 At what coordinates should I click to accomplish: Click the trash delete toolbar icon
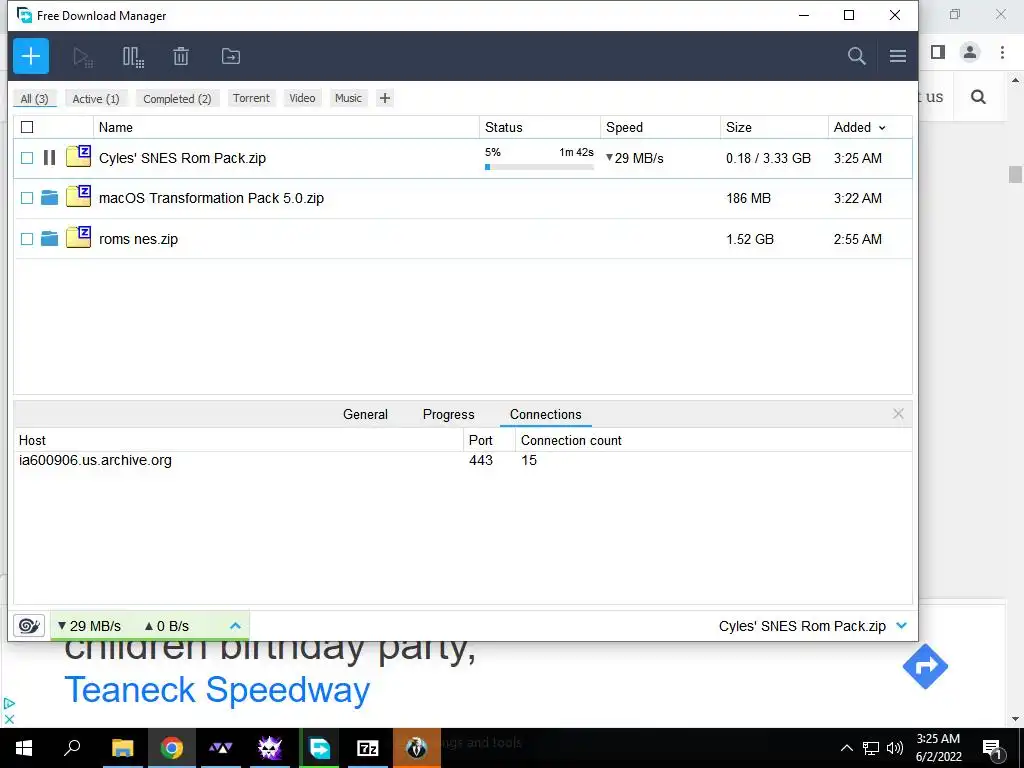[x=181, y=56]
